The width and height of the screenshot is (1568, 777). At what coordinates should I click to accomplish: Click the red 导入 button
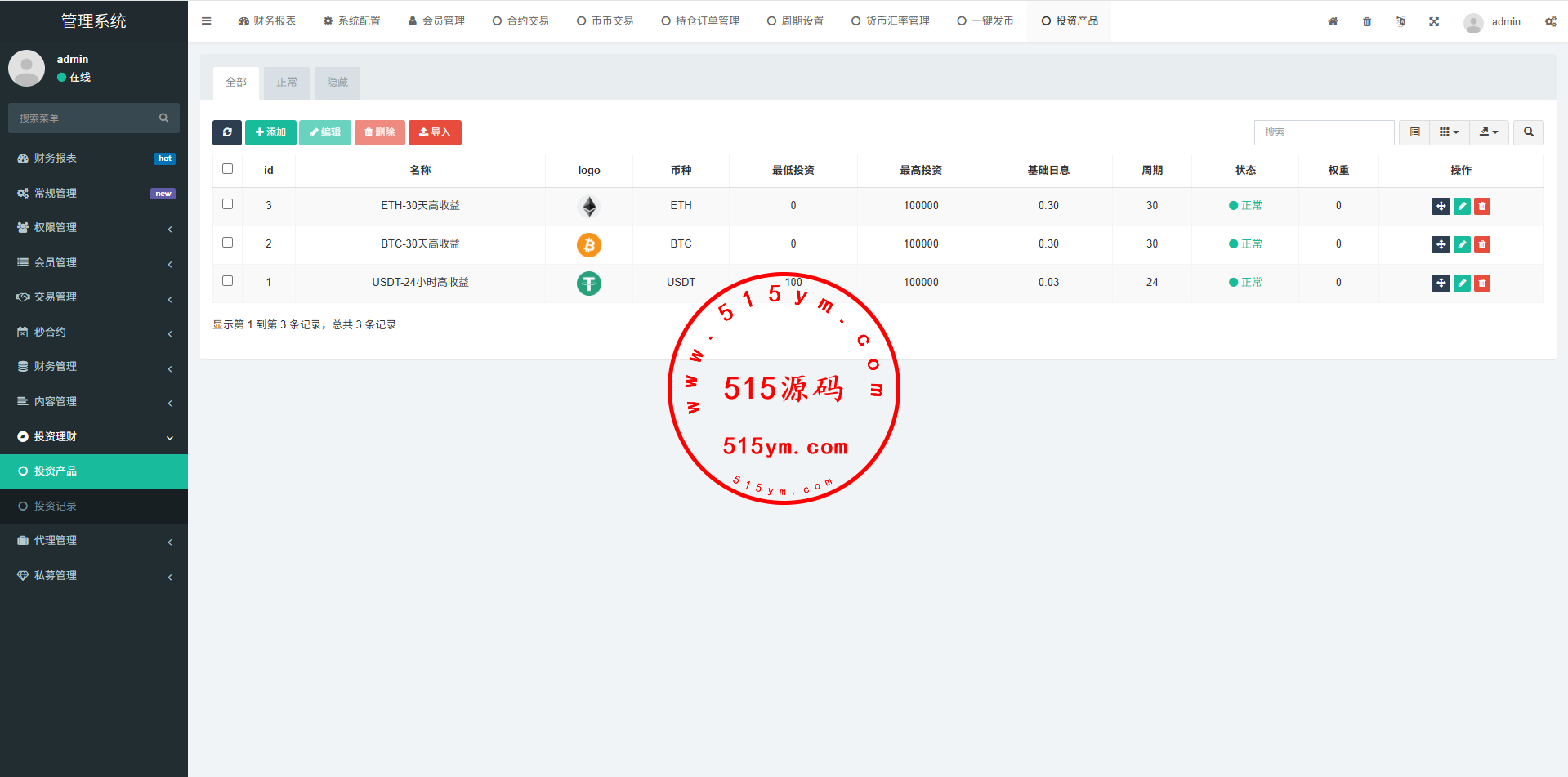(x=435, y=132)
